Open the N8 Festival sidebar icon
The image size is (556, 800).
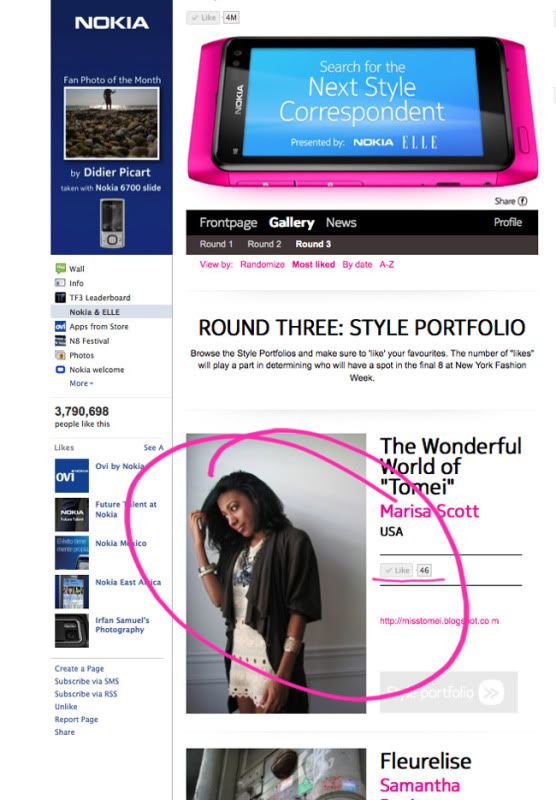click(60, 341)
